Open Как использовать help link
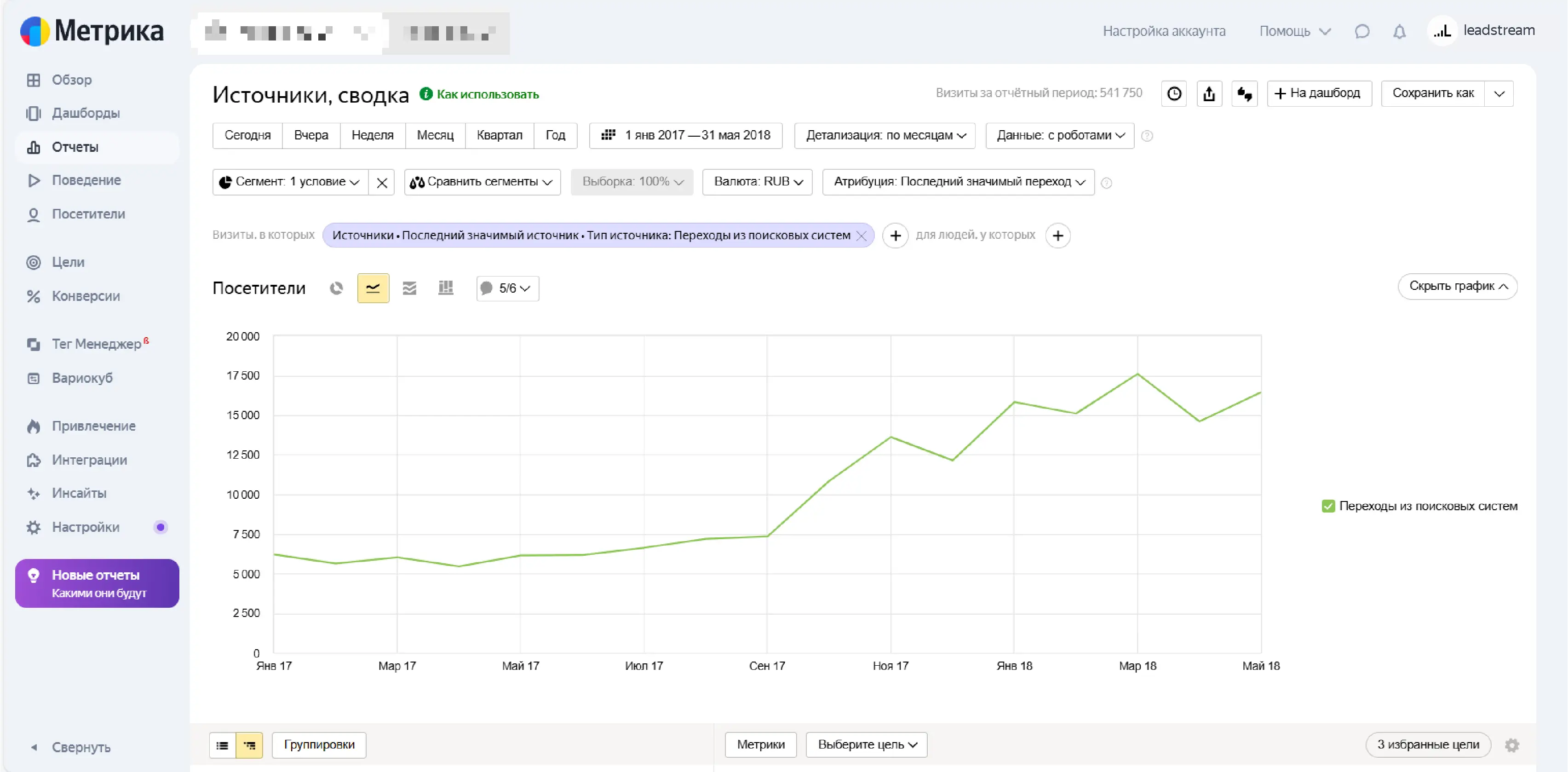The image size is (1568, 772). click(487, 94)
